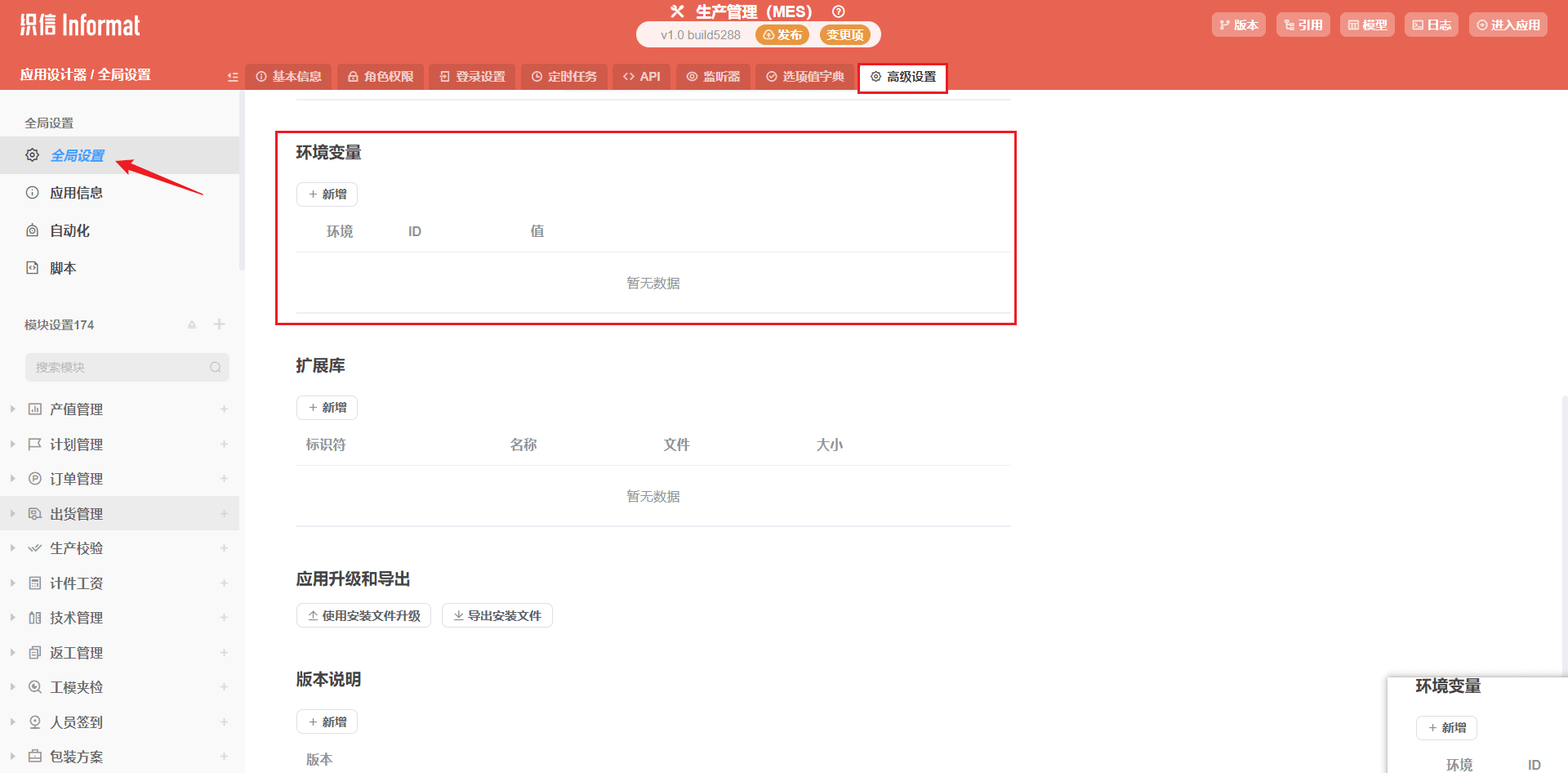Collapse the sidebar using the menu fold icon

click(x=233, y=77)
